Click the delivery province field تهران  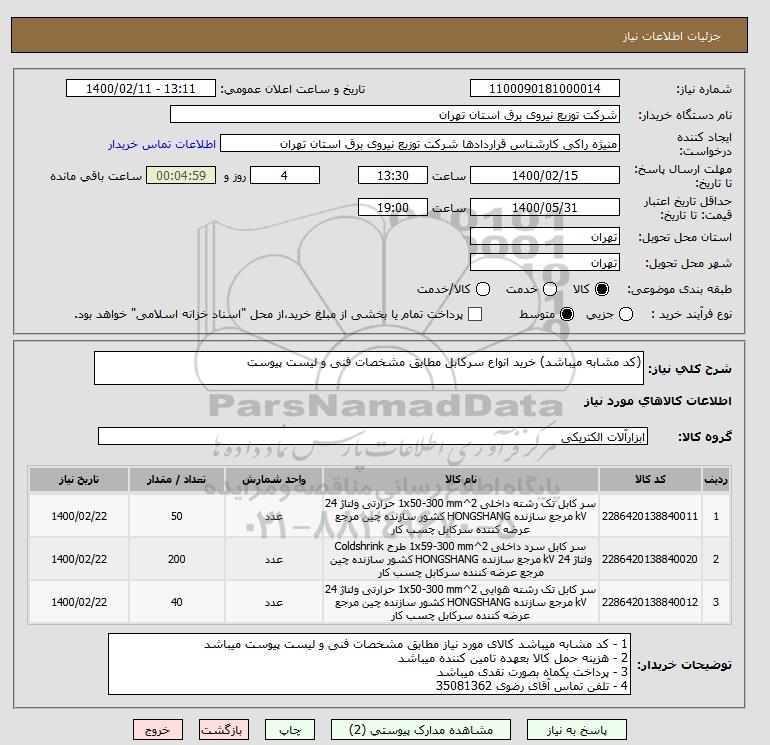[x=545, y=237]
